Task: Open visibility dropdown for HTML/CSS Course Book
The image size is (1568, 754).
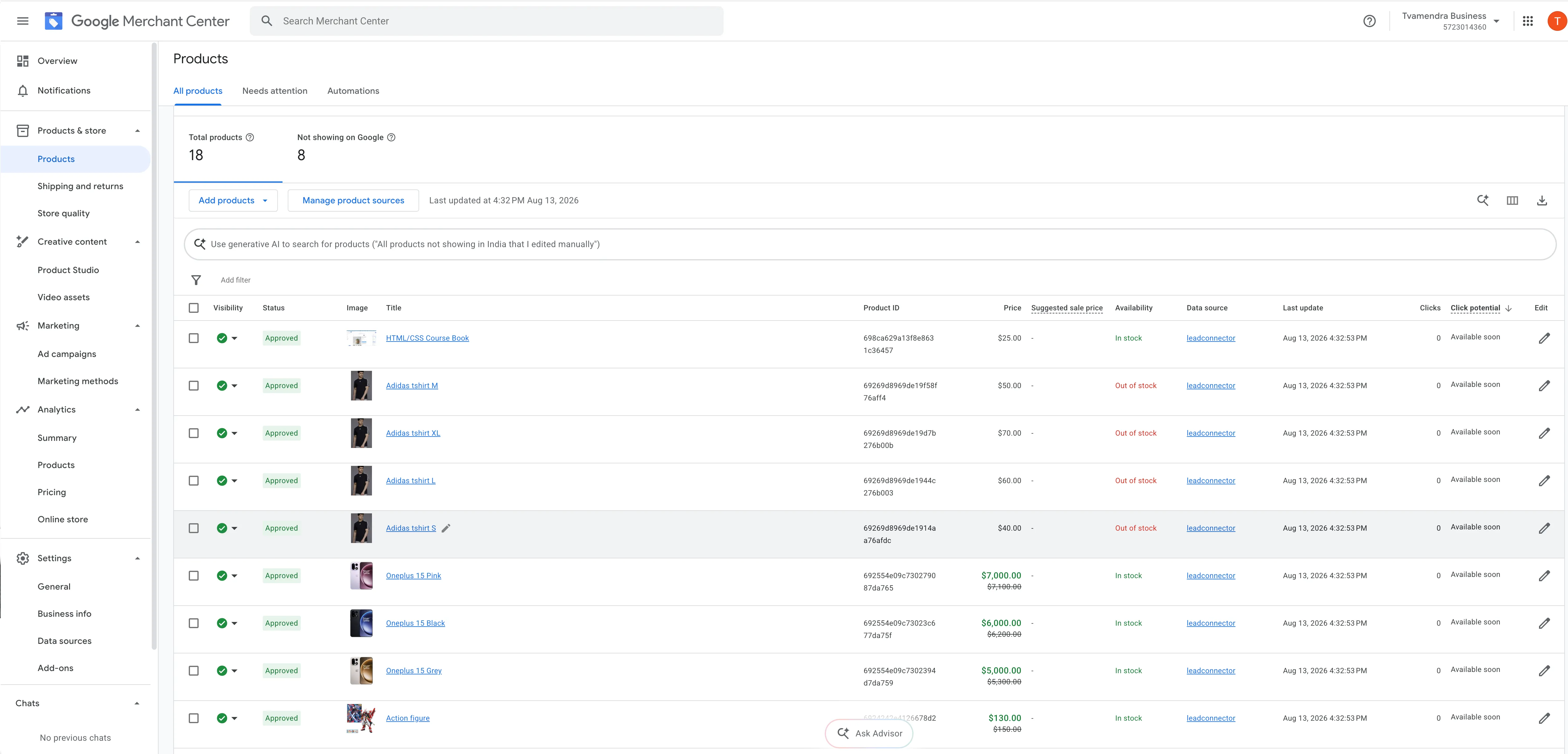Action: pos(234,338)
